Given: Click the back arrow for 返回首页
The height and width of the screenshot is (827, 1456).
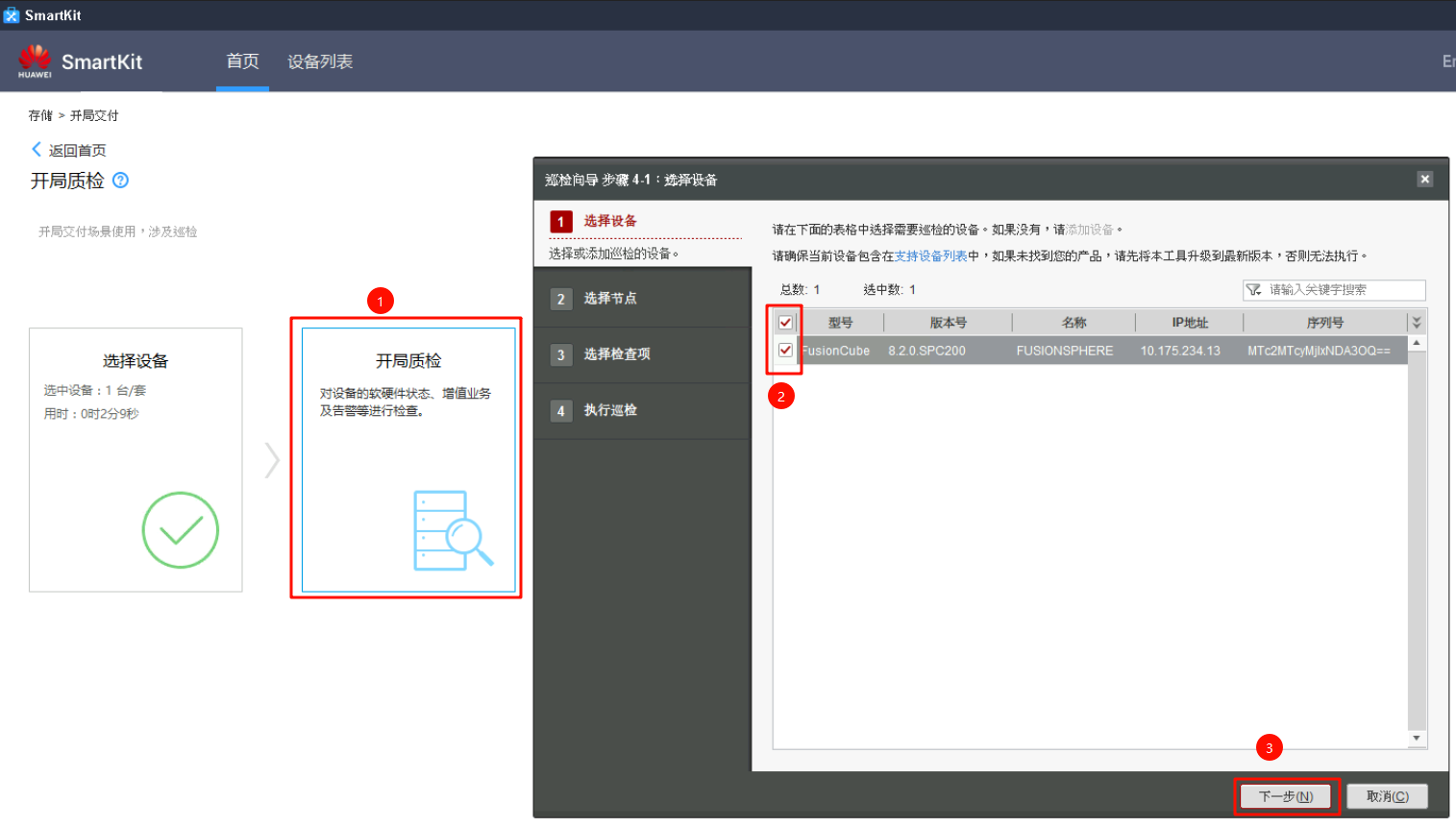Looking at the screenshot, I should point(37,150).
